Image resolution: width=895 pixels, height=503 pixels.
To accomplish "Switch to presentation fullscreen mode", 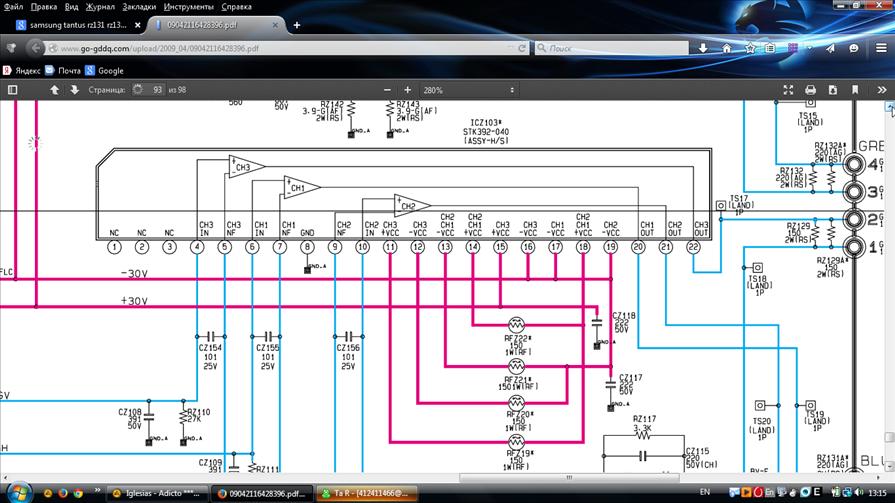I will pyautogui.click(x=788, y=90).
